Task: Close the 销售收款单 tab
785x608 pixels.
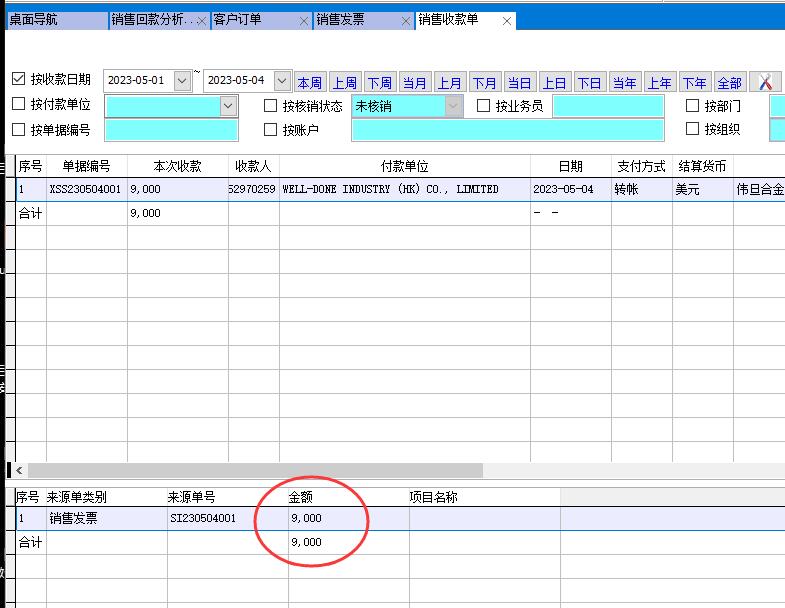Action: pyautogui.click(x=507, y=21)
